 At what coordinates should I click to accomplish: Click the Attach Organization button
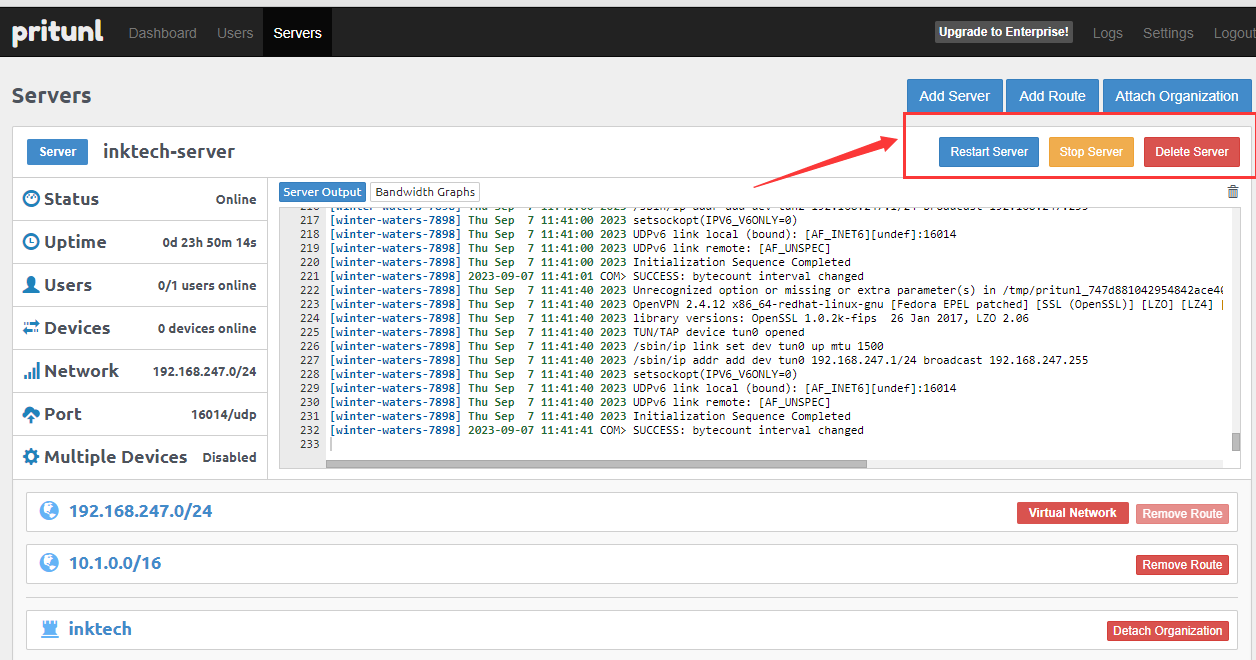point(1176,96)
